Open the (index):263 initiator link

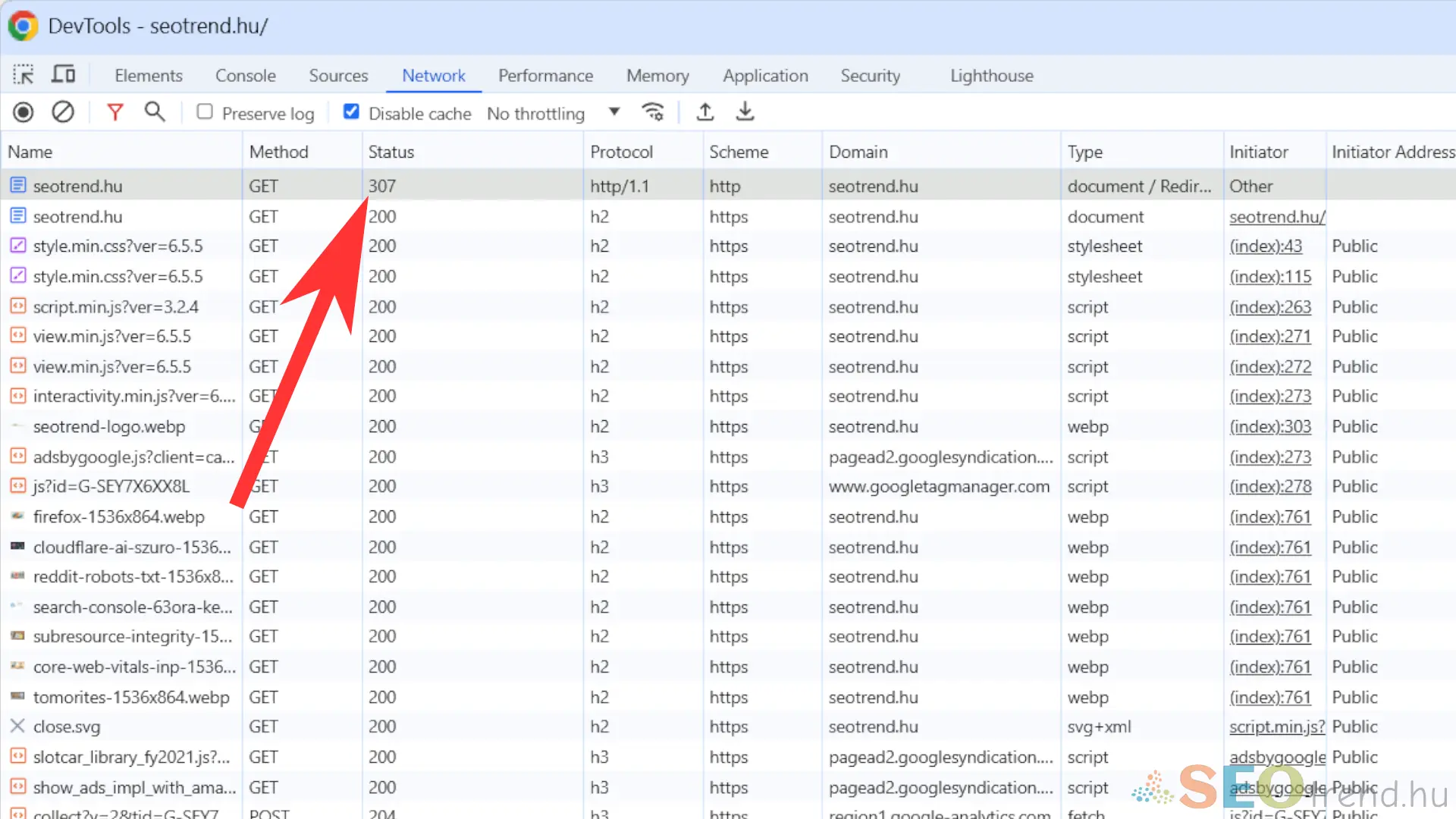1270,307
